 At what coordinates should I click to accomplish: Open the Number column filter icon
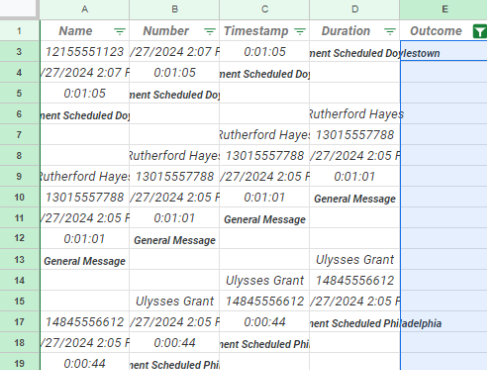(210, 31)
